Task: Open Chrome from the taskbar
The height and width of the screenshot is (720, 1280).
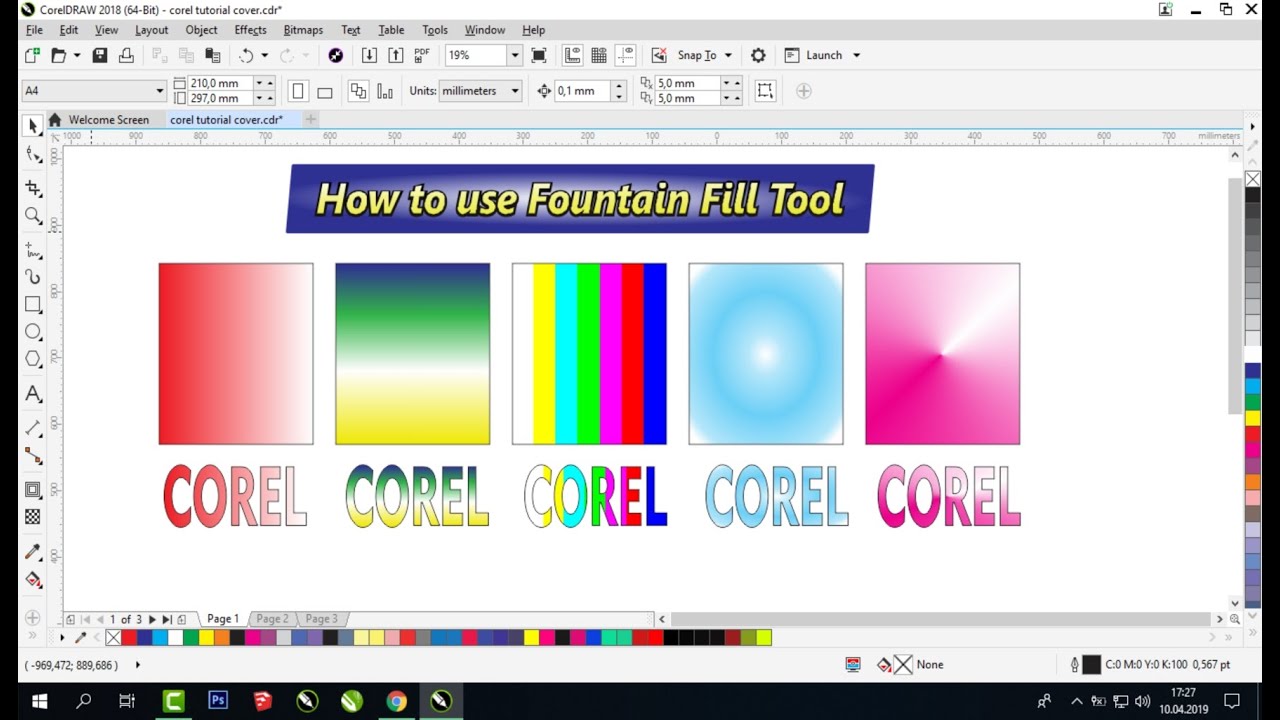Action: point(397,701)
